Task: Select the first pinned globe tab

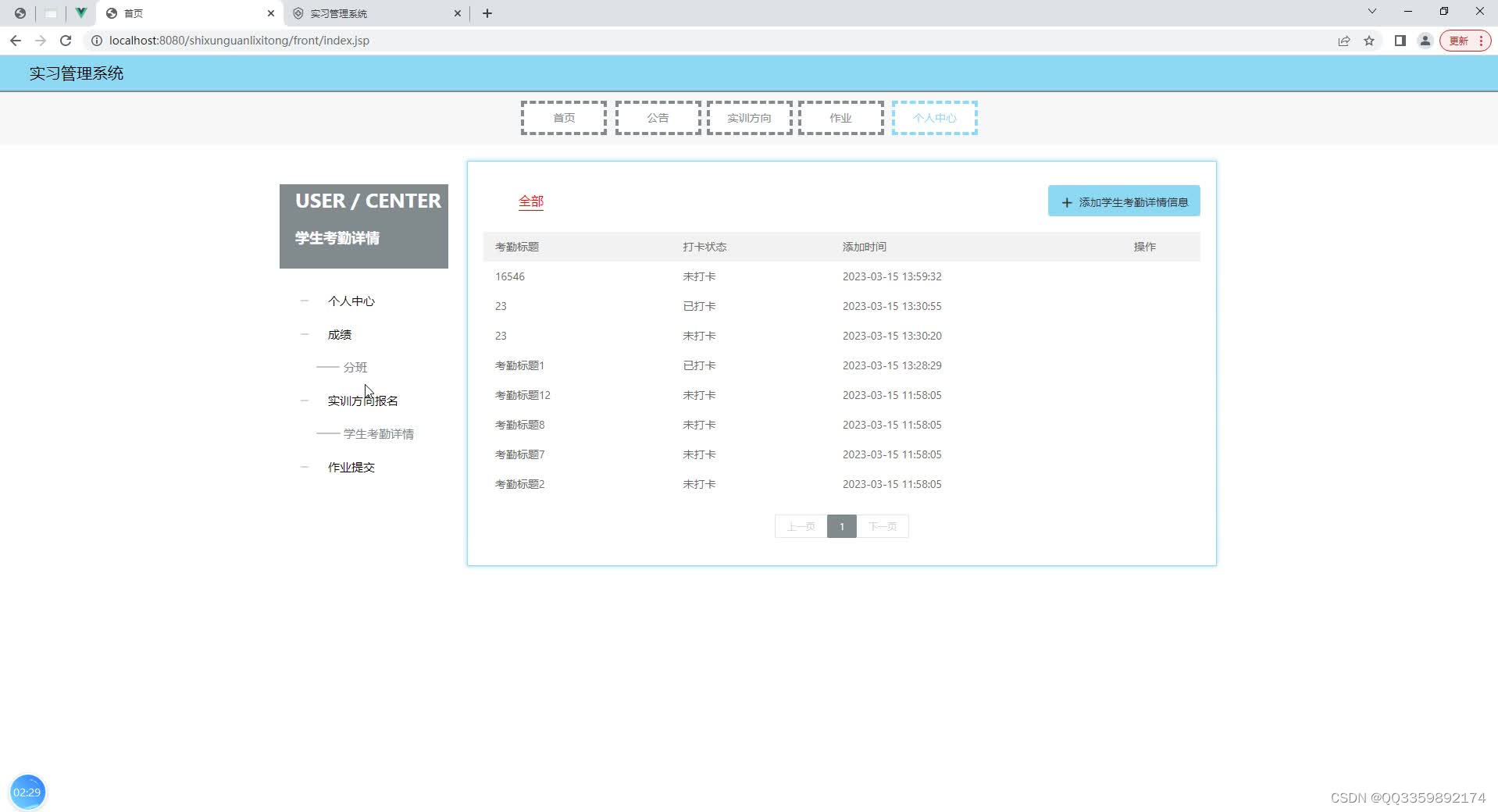Action: 20,13
